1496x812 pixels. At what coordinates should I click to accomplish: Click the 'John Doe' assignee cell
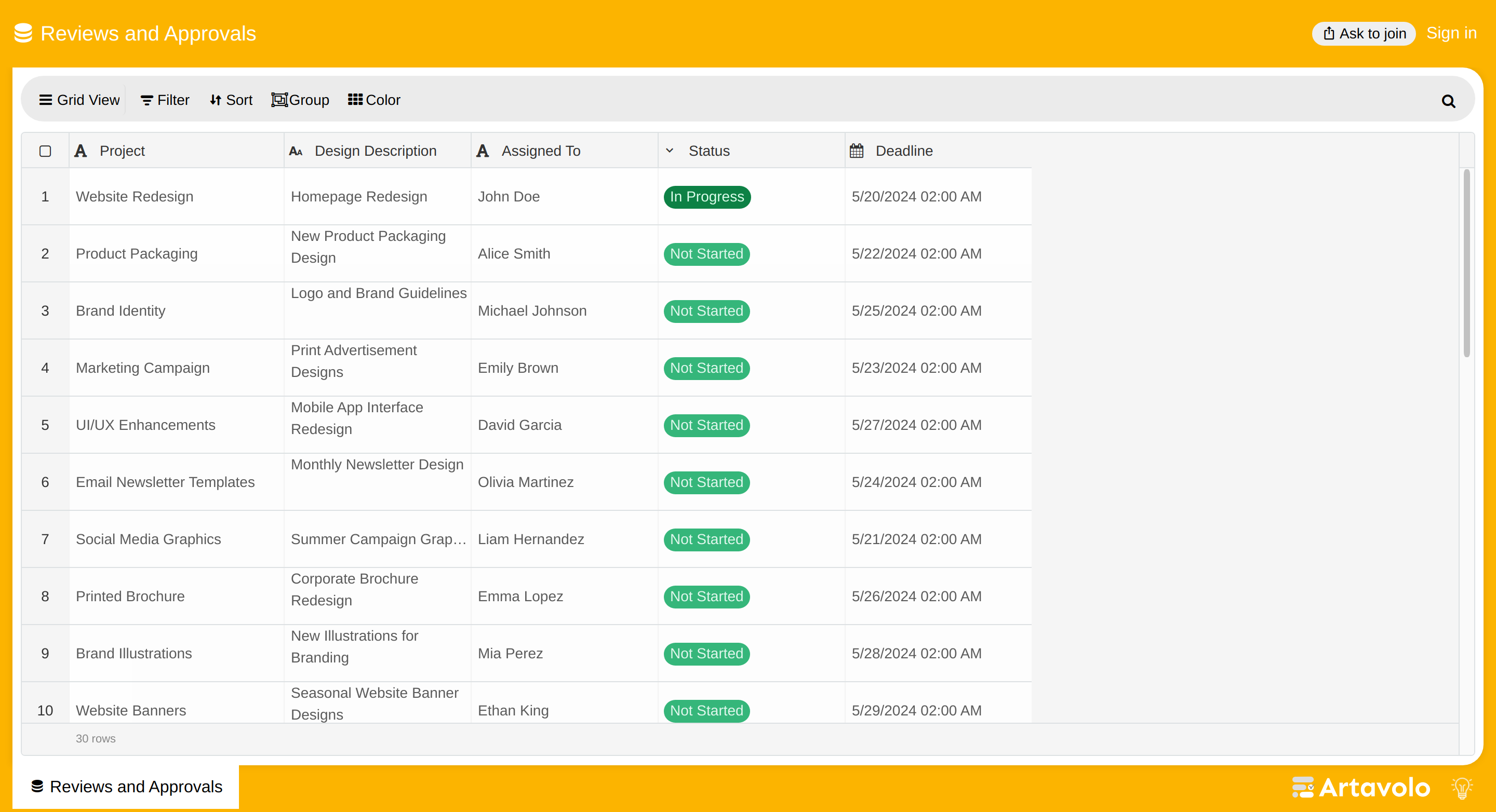[x=565, y=197]
